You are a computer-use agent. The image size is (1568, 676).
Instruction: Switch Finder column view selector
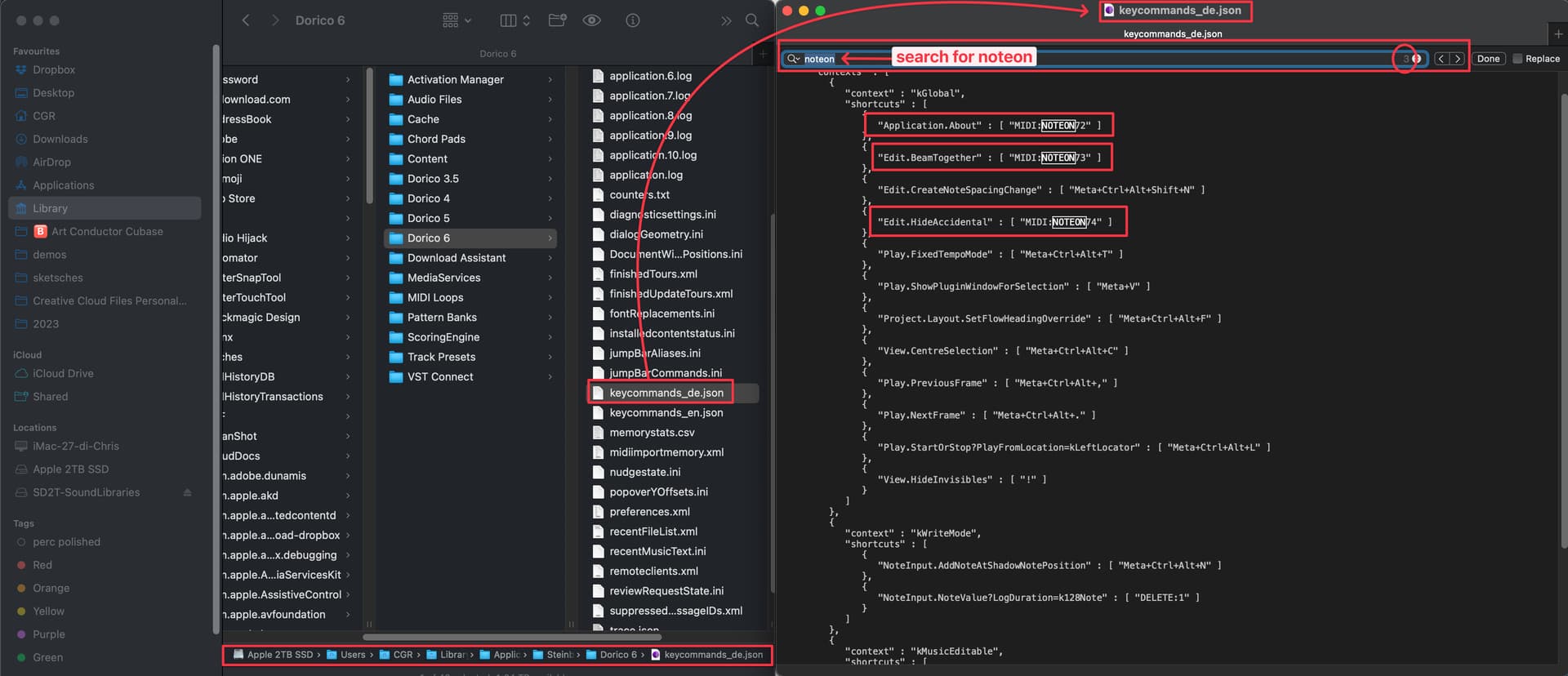pyautogui.click(x=514, y=20)
